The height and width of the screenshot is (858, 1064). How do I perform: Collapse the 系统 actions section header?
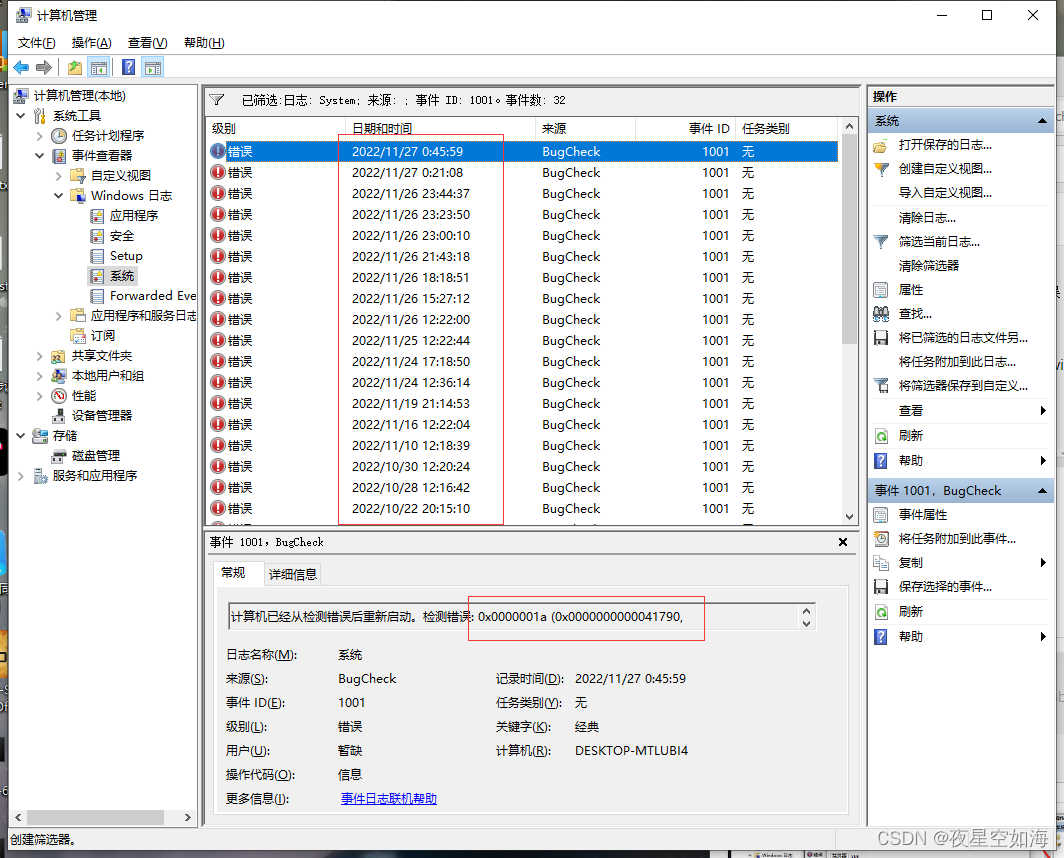(1042, 121)
